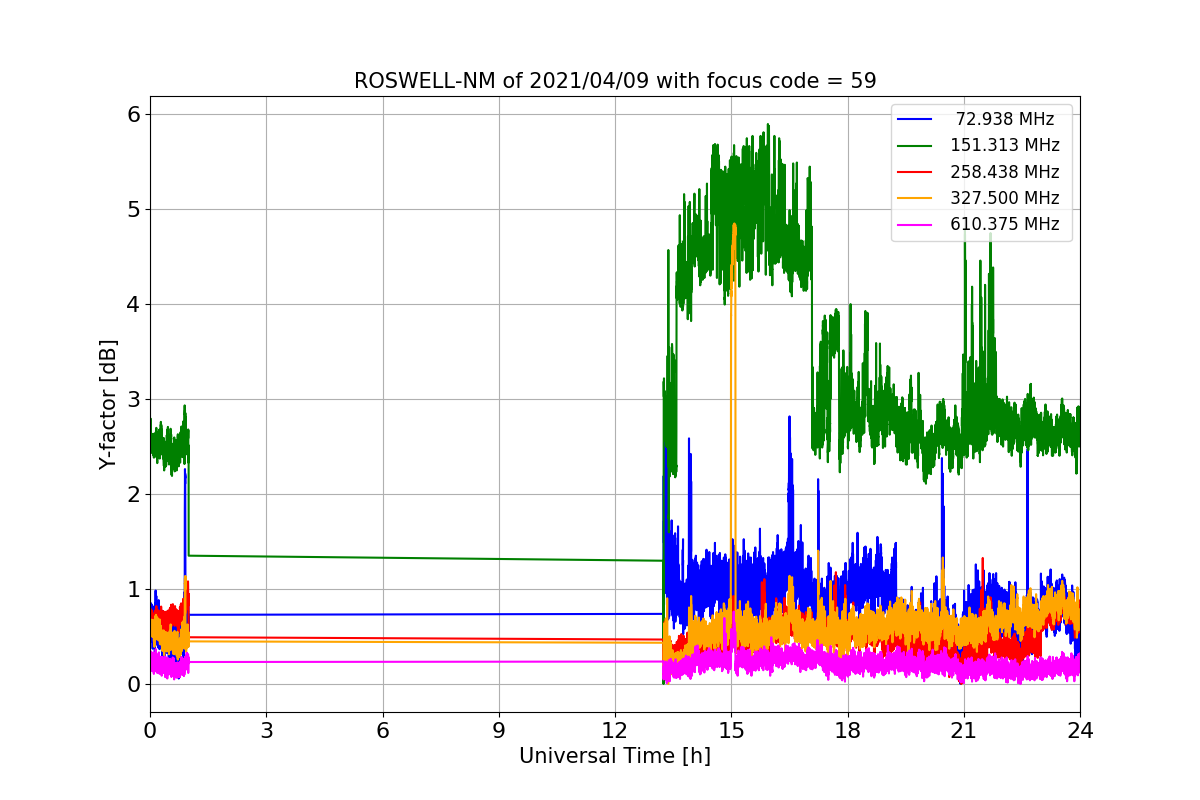Viewport: 1200px width, 800px height.
Task: Click the orange line sample in legend
Action: click(x=915, y=198)
